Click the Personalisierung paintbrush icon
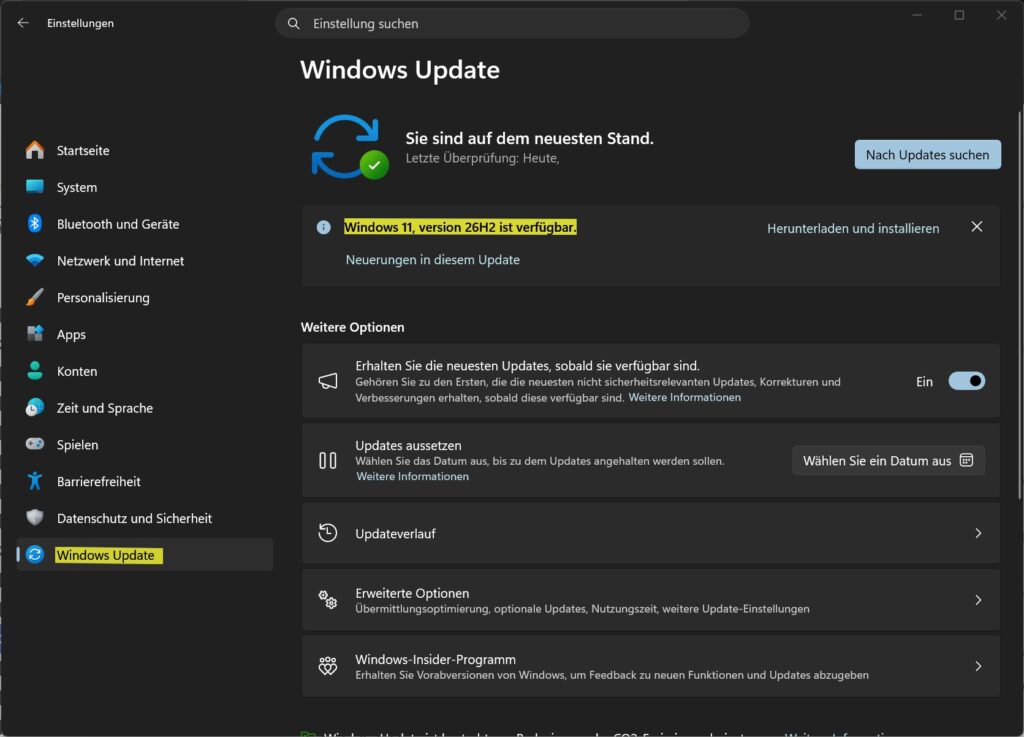The height and width of the screenshot is (737, 1024). click(35, 297)
